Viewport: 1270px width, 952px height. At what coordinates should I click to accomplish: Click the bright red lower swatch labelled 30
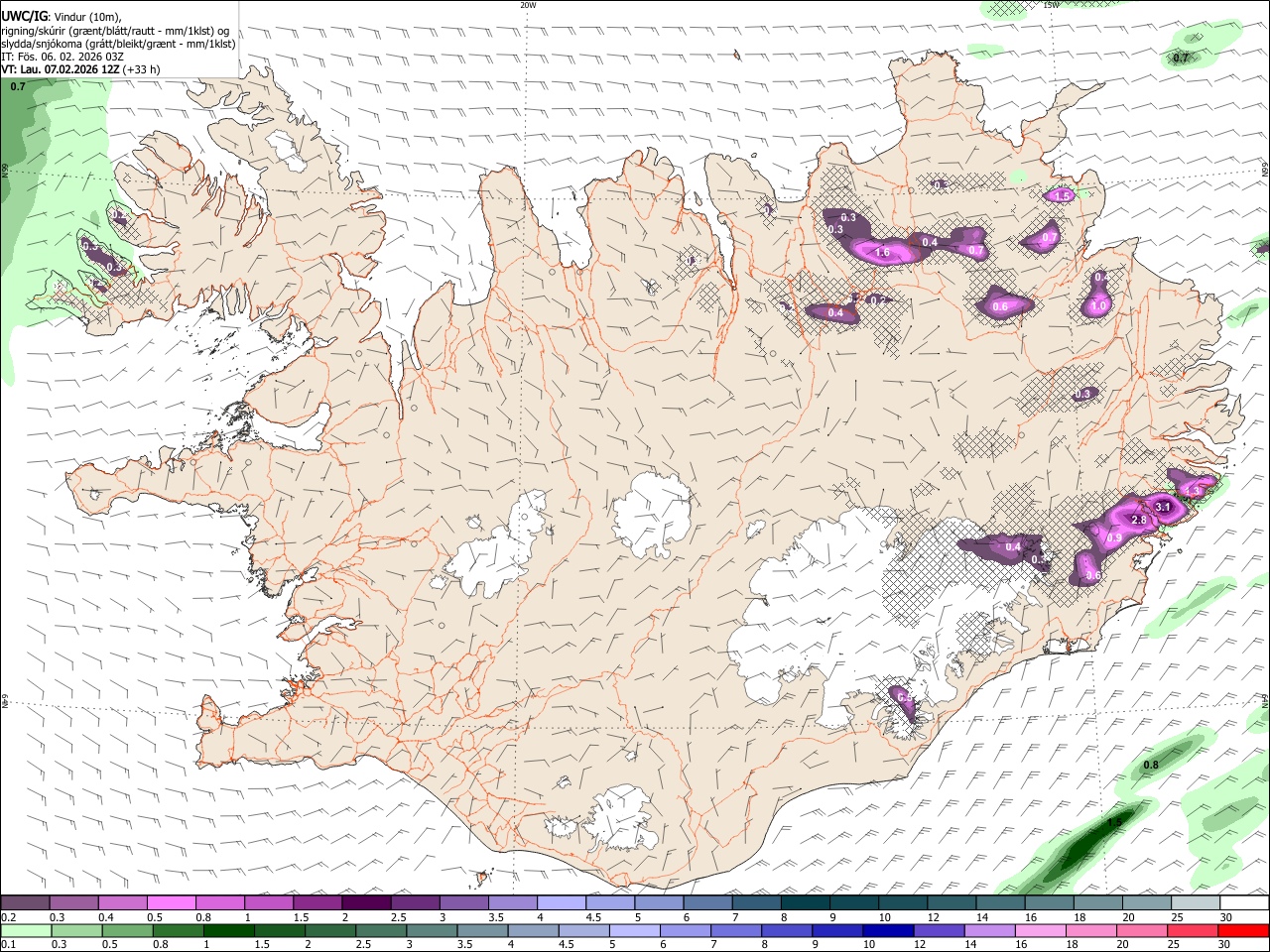click(x=1242, y=930)
